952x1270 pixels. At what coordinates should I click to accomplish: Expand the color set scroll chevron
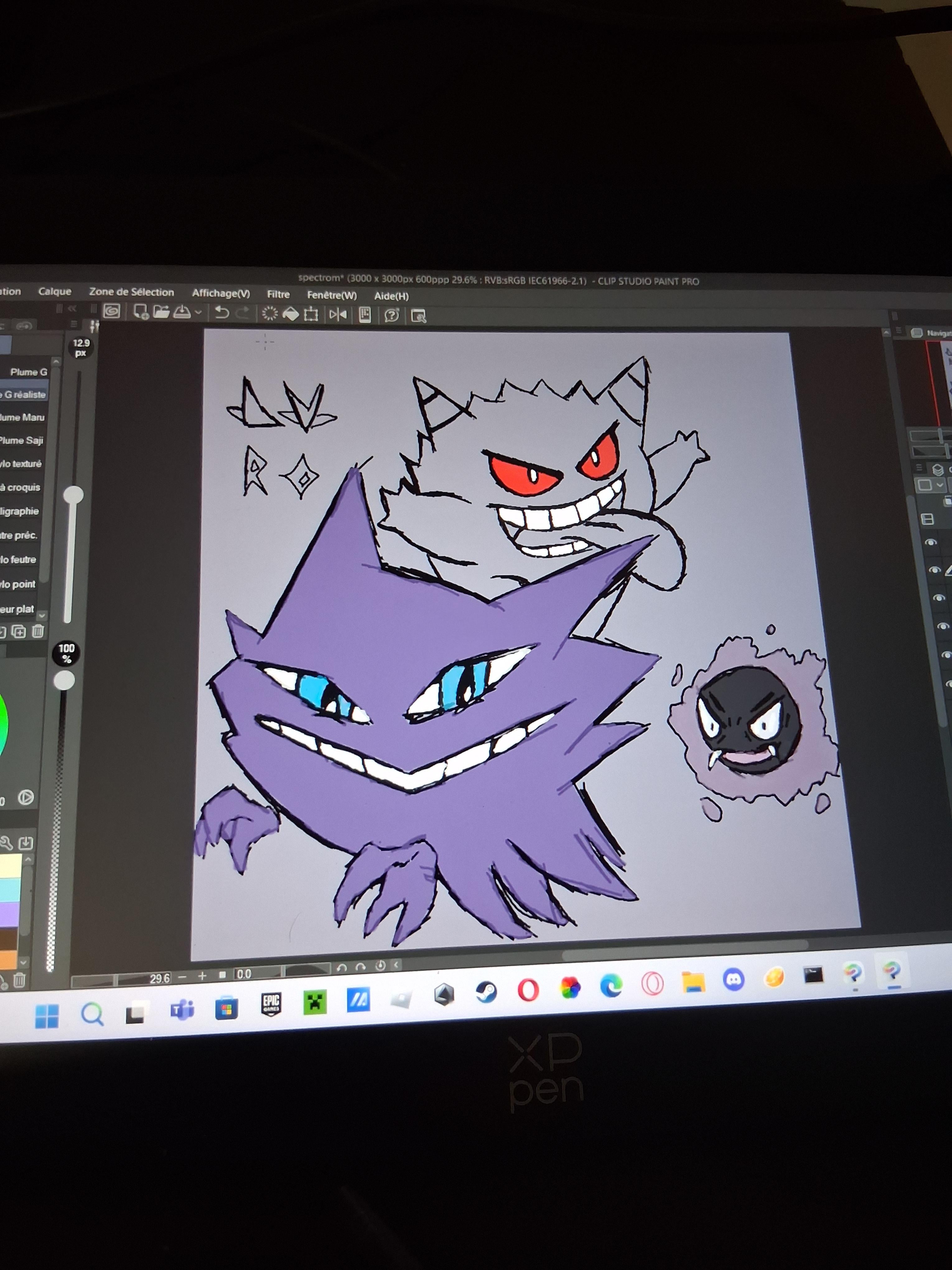24,962
